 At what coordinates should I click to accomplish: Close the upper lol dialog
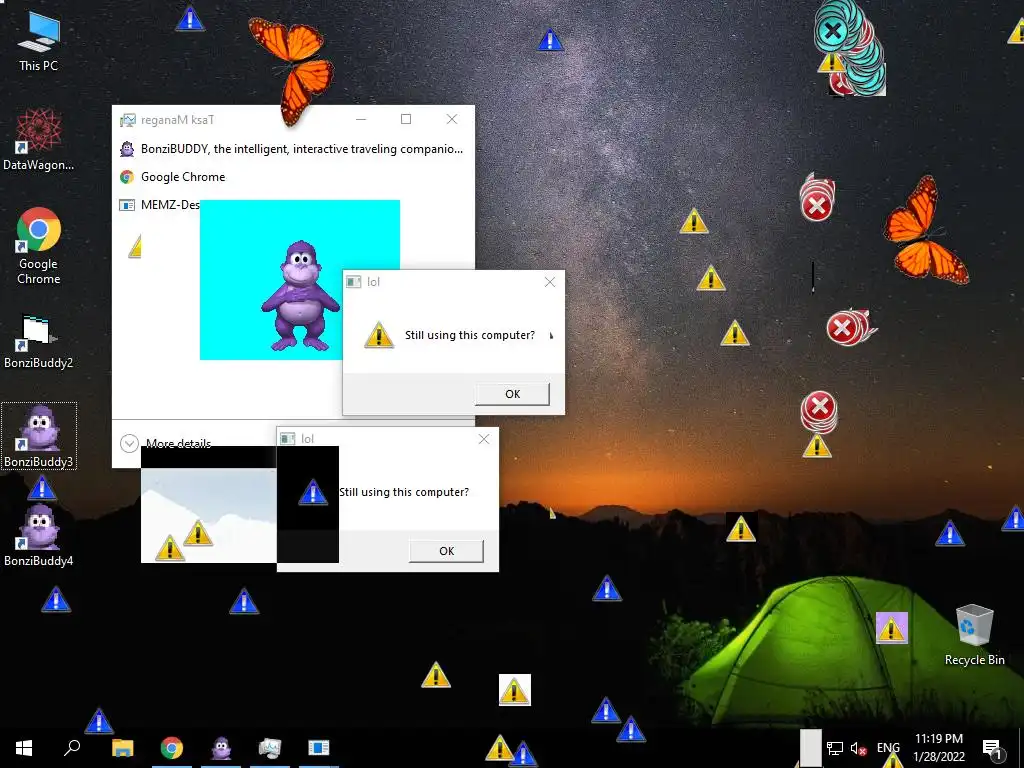550,281
